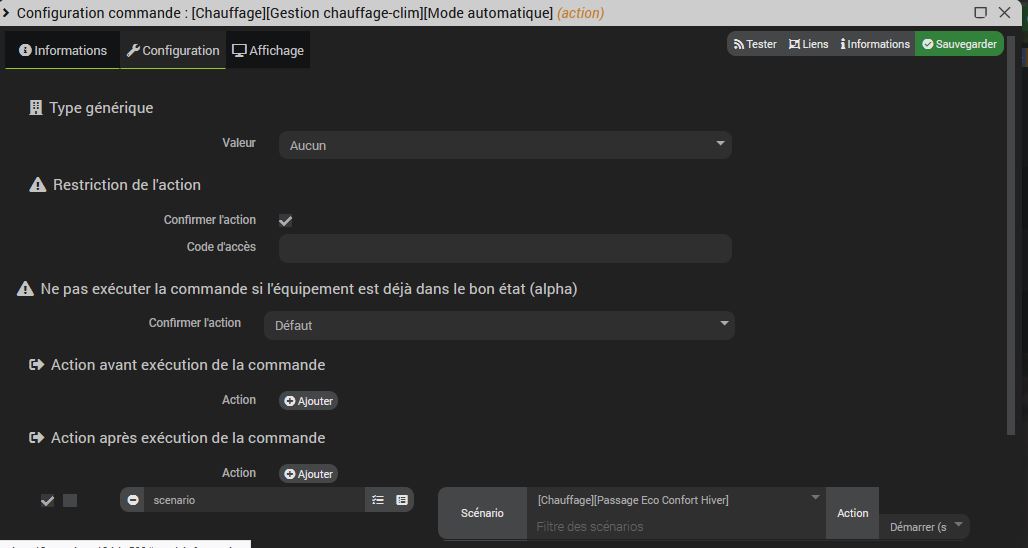1028x548 pixels.
Task: Focus the Code d'accès input field
Action: click(505, 248)
